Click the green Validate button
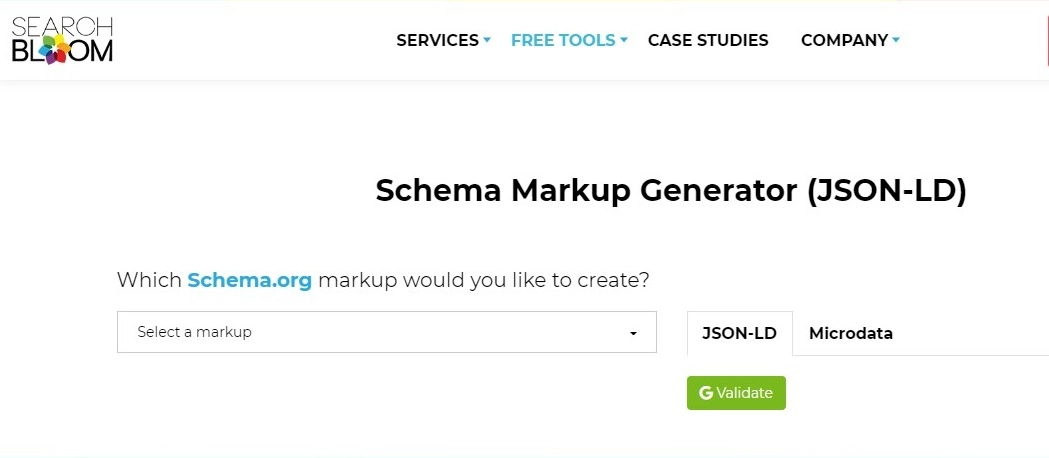 pyautogui.click(x=736, y=392)
